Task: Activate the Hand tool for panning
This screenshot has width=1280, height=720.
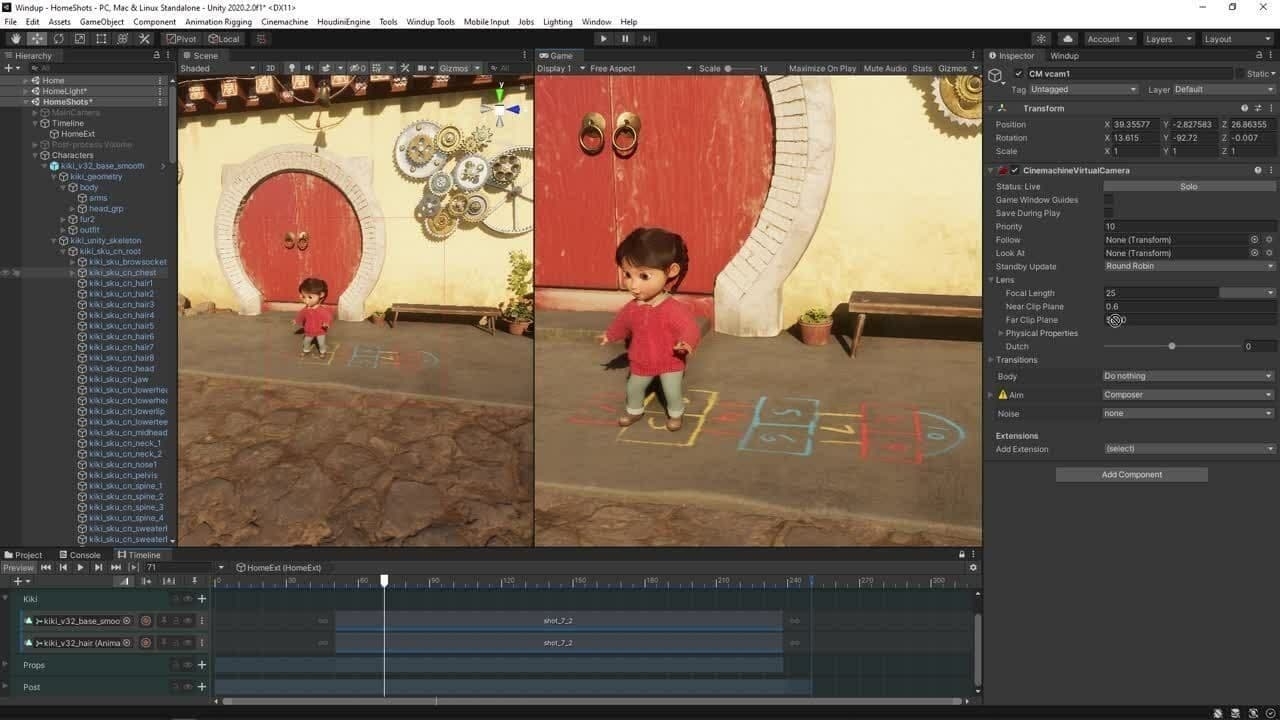Action: pyautogui.click(x=17, y=38)
